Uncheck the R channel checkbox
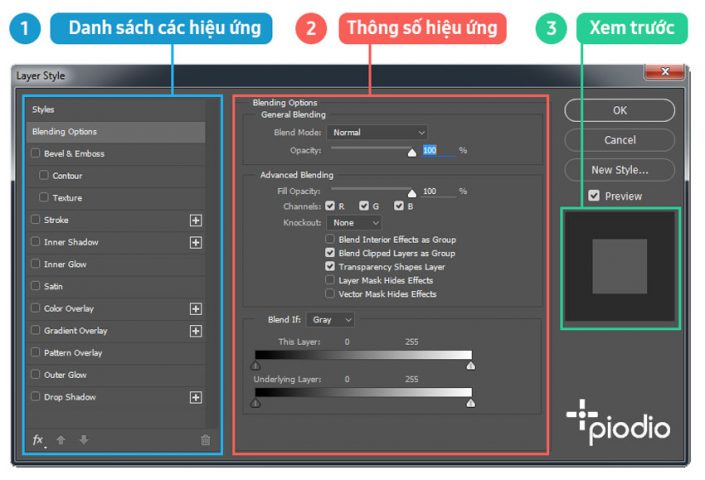The image size is (705, 480). [x=330, y=206]
